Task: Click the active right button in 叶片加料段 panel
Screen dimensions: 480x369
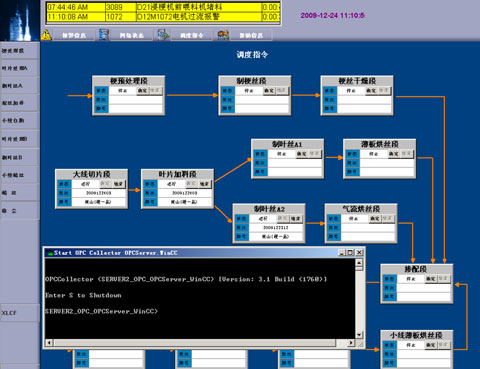Action: point(205,184)
